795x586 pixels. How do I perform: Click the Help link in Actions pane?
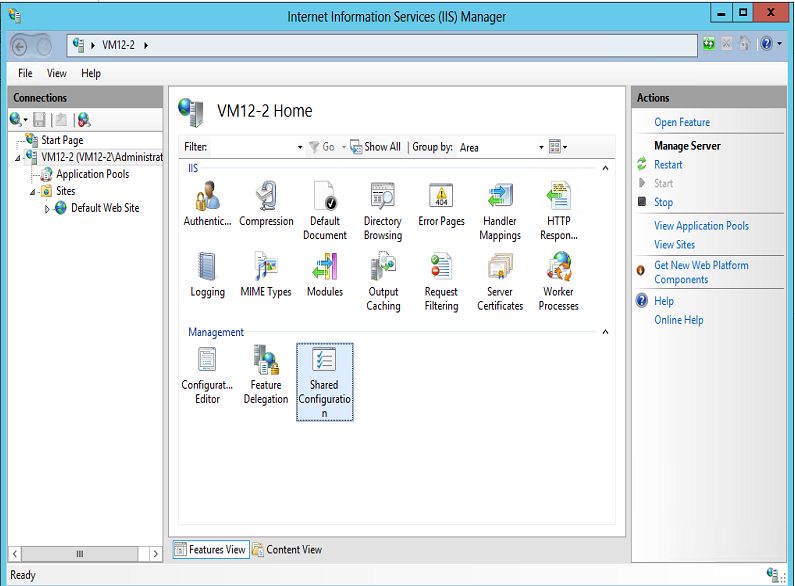tap(664, 301)
